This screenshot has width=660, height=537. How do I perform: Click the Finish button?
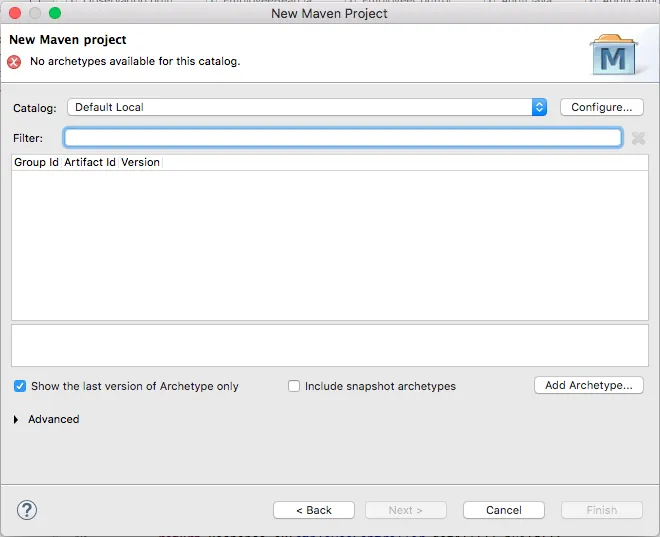point(601,510)
